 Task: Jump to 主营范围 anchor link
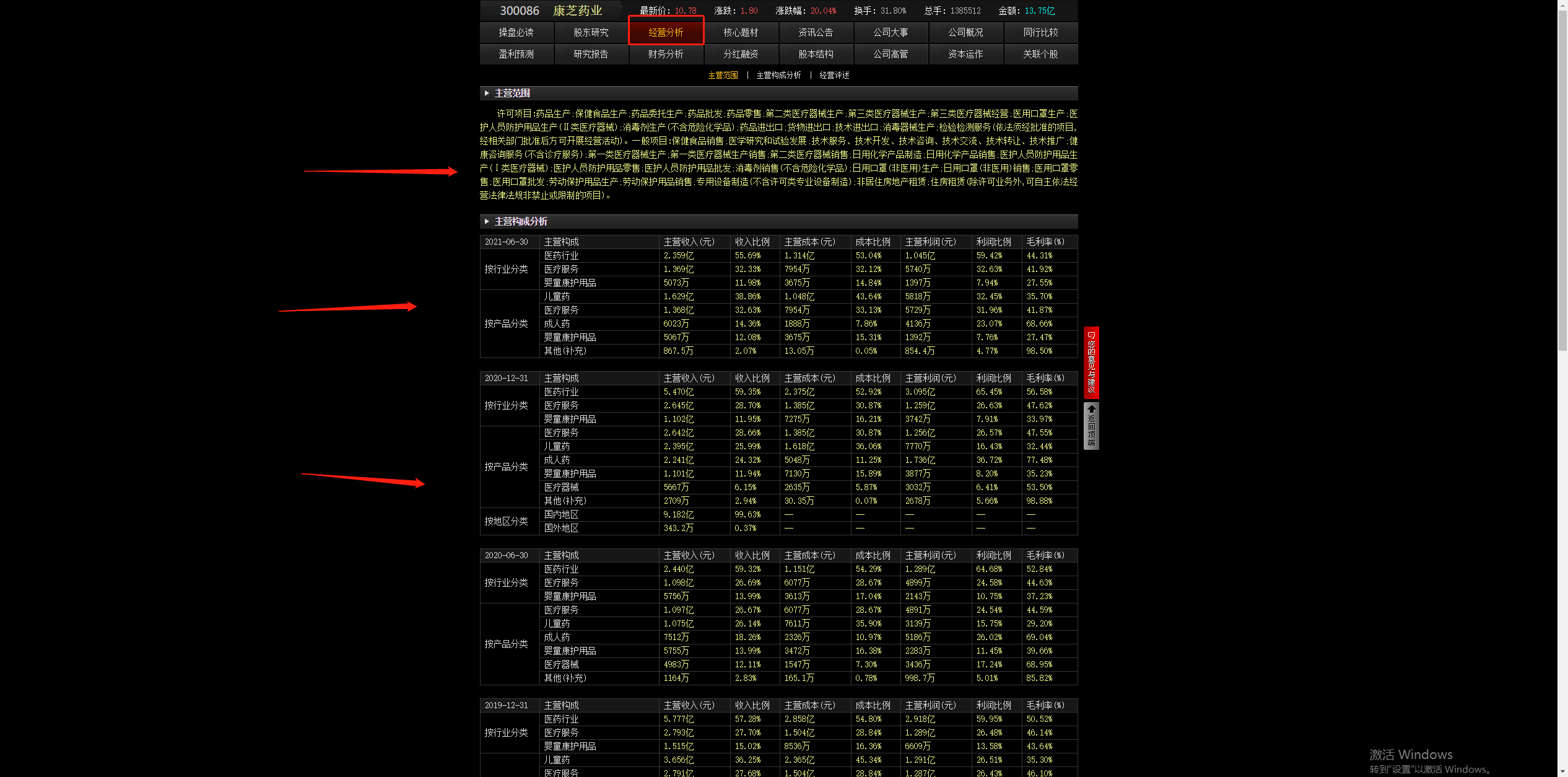723,75
